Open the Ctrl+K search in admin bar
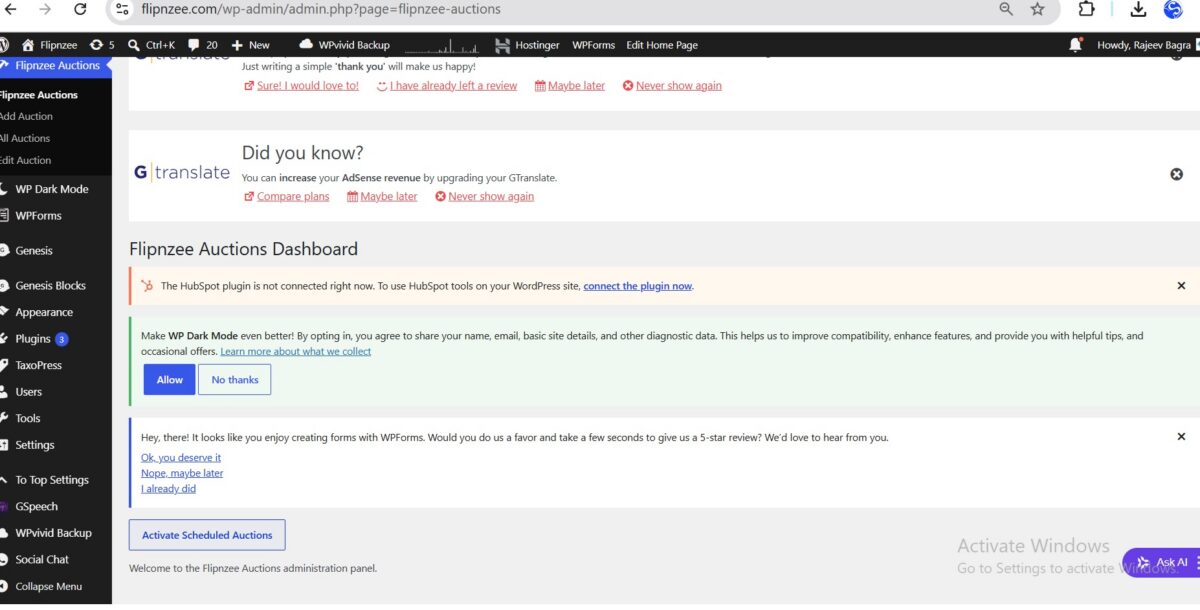This screenshot has height=610, width=1200. [x=153, y=45]
